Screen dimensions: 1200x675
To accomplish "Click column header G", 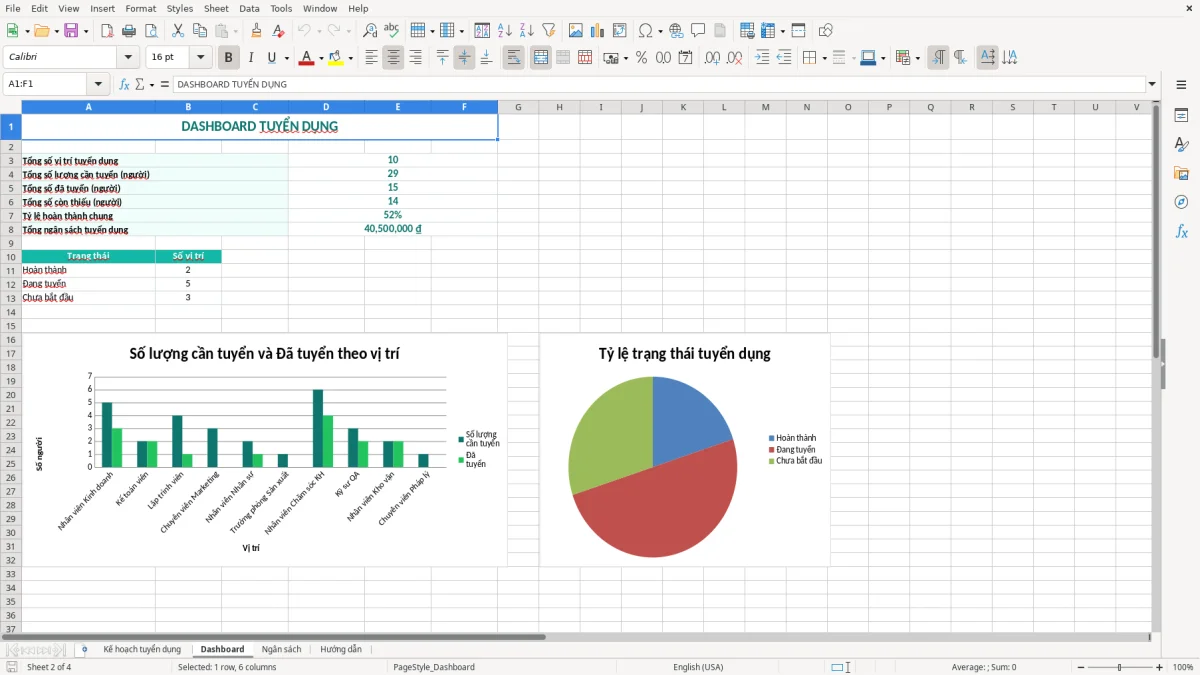I will [x=518, y=107].
